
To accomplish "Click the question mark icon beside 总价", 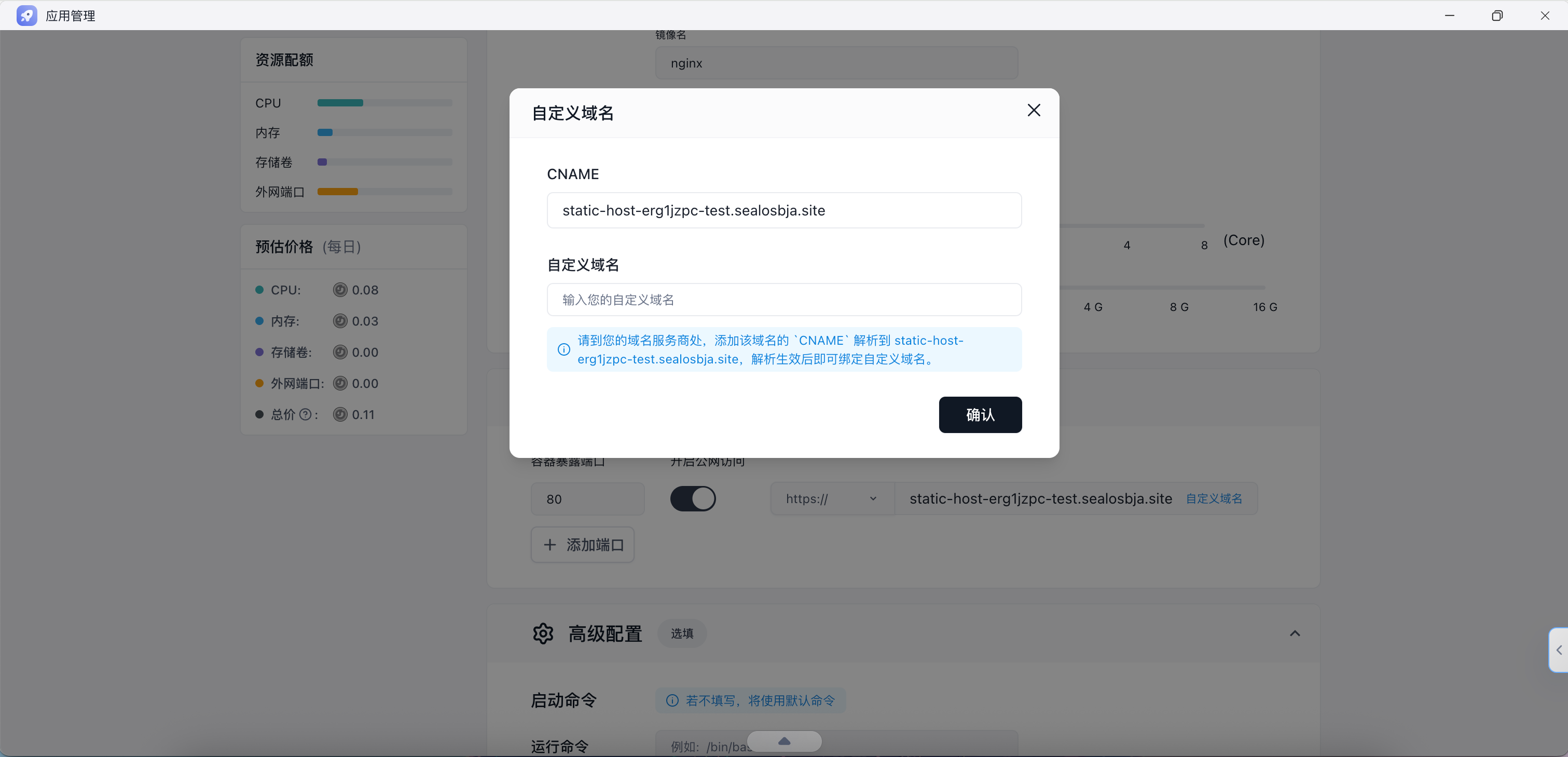I will coord(306,415).
